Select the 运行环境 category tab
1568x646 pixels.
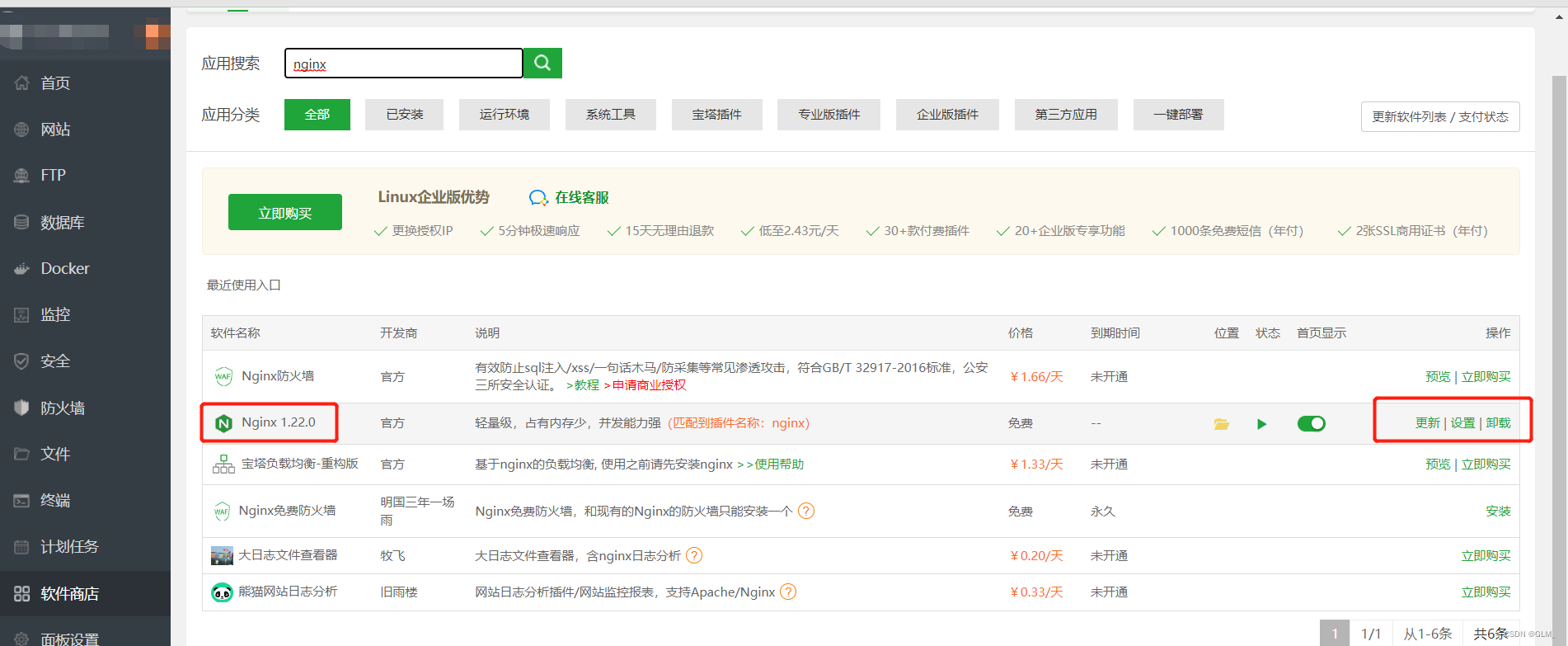tap(505, 115)
